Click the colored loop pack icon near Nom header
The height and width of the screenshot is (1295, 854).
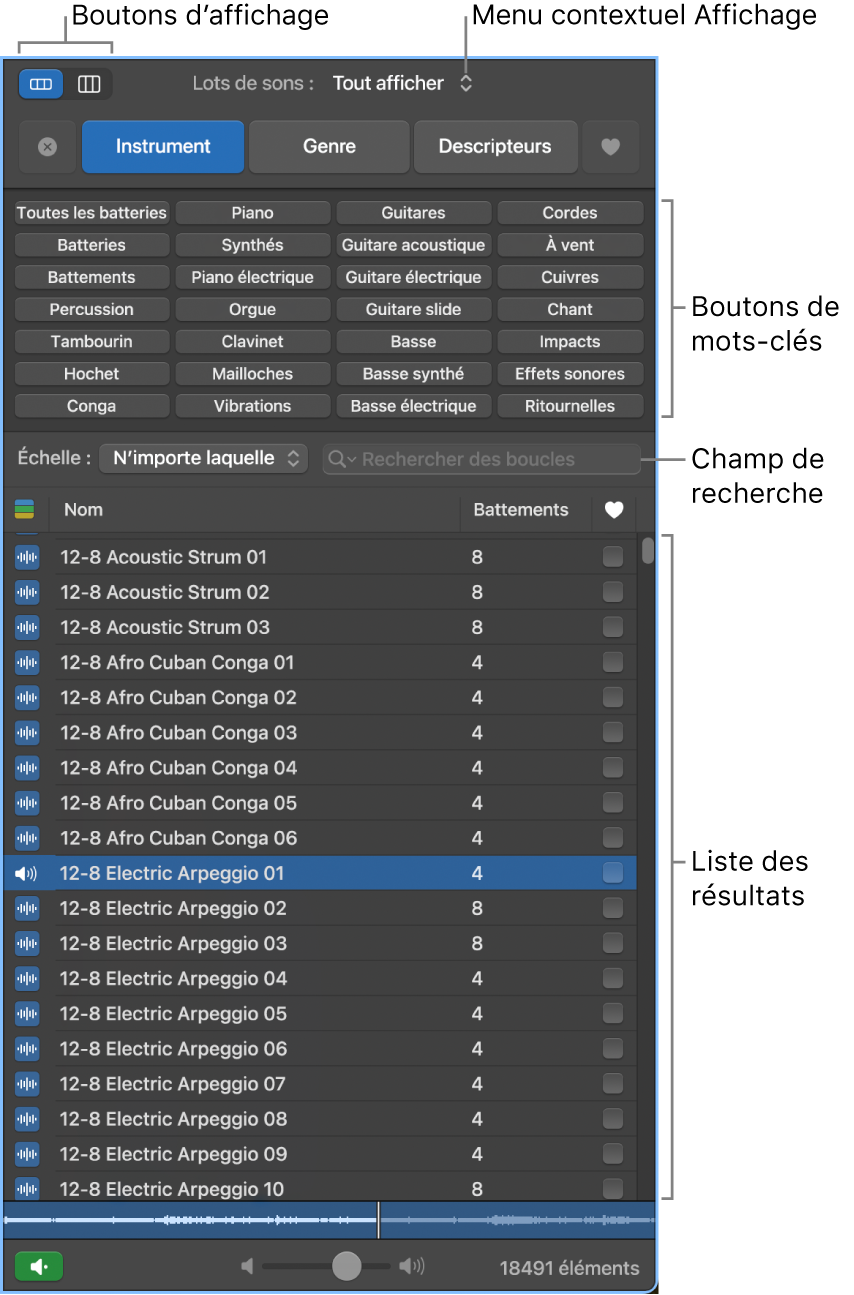25,510
